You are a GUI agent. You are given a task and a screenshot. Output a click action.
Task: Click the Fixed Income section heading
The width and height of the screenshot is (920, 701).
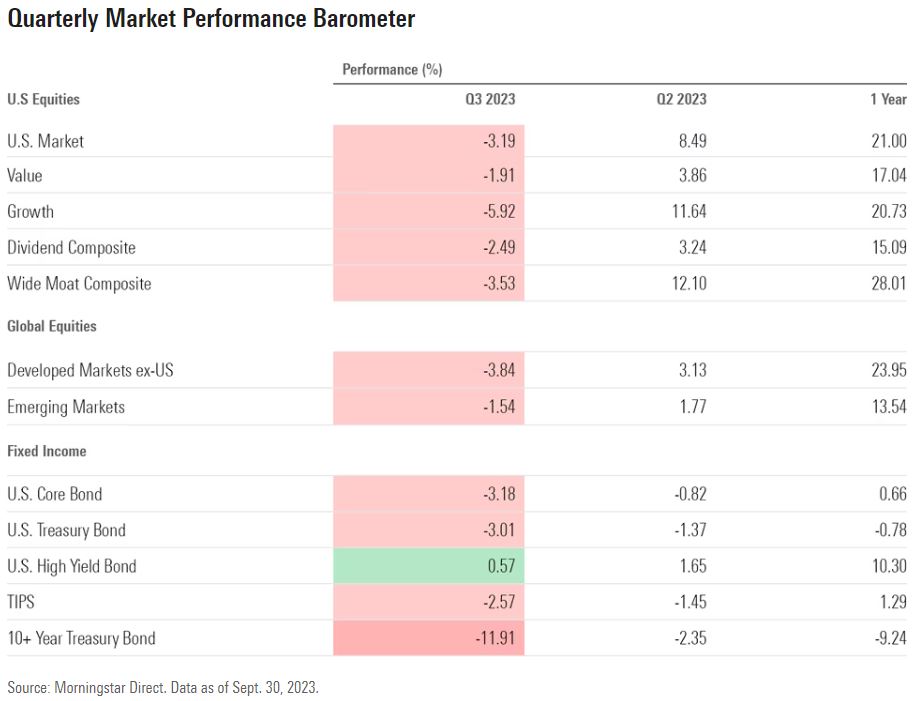pos(47,451)
